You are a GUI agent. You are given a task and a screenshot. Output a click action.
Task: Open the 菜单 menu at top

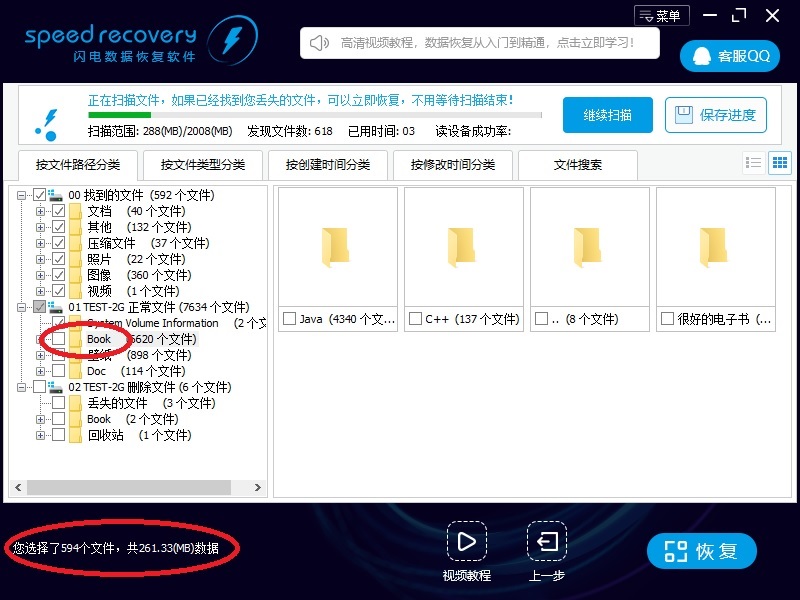[661, 16]
